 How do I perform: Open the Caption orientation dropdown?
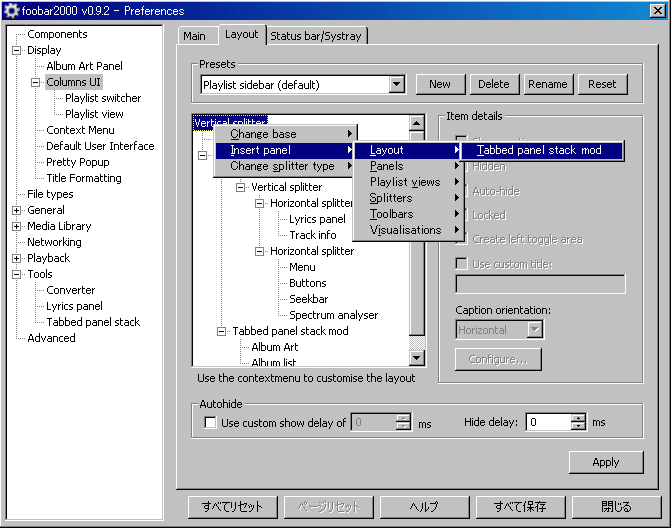[534, 329]
